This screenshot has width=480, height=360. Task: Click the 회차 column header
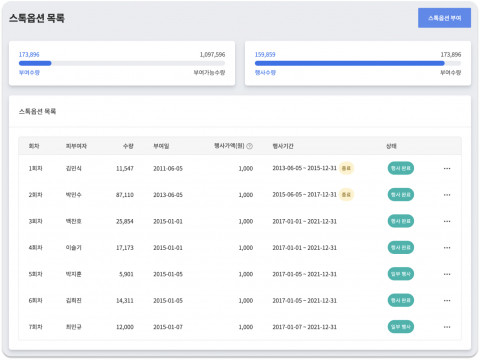34,146
